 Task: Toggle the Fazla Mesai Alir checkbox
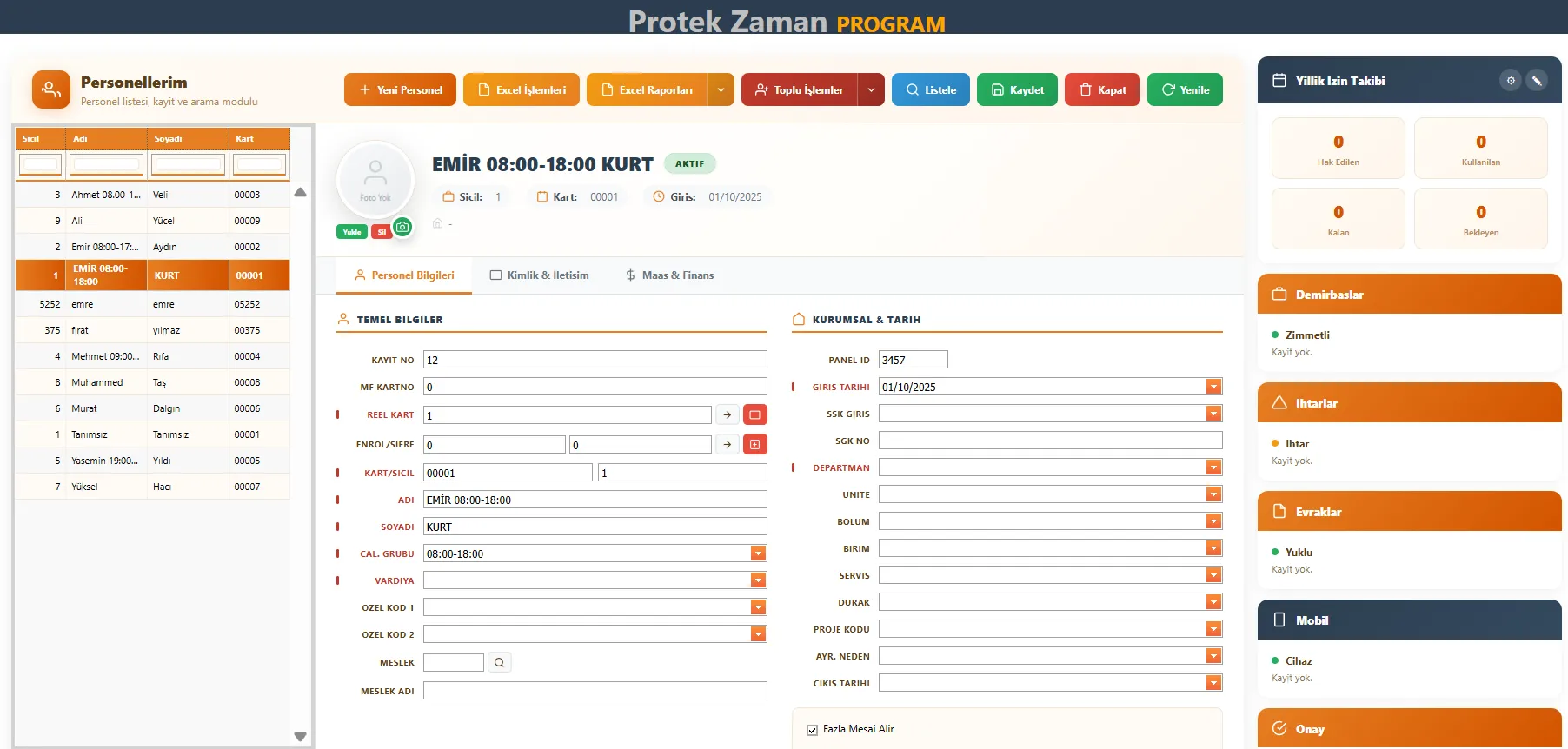click(812, 730)
